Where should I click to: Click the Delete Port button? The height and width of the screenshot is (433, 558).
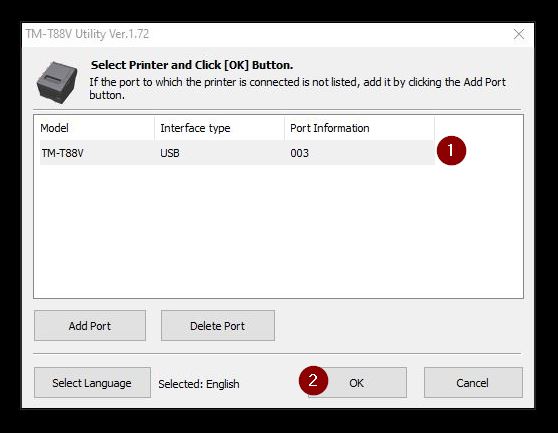tap(217, 326)
